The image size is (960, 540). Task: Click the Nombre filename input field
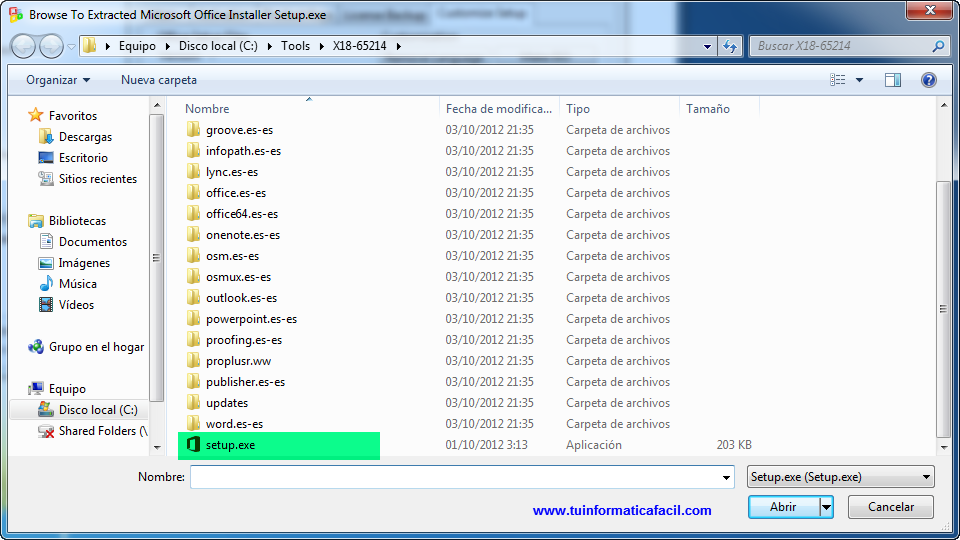click(x=456, y=477)
